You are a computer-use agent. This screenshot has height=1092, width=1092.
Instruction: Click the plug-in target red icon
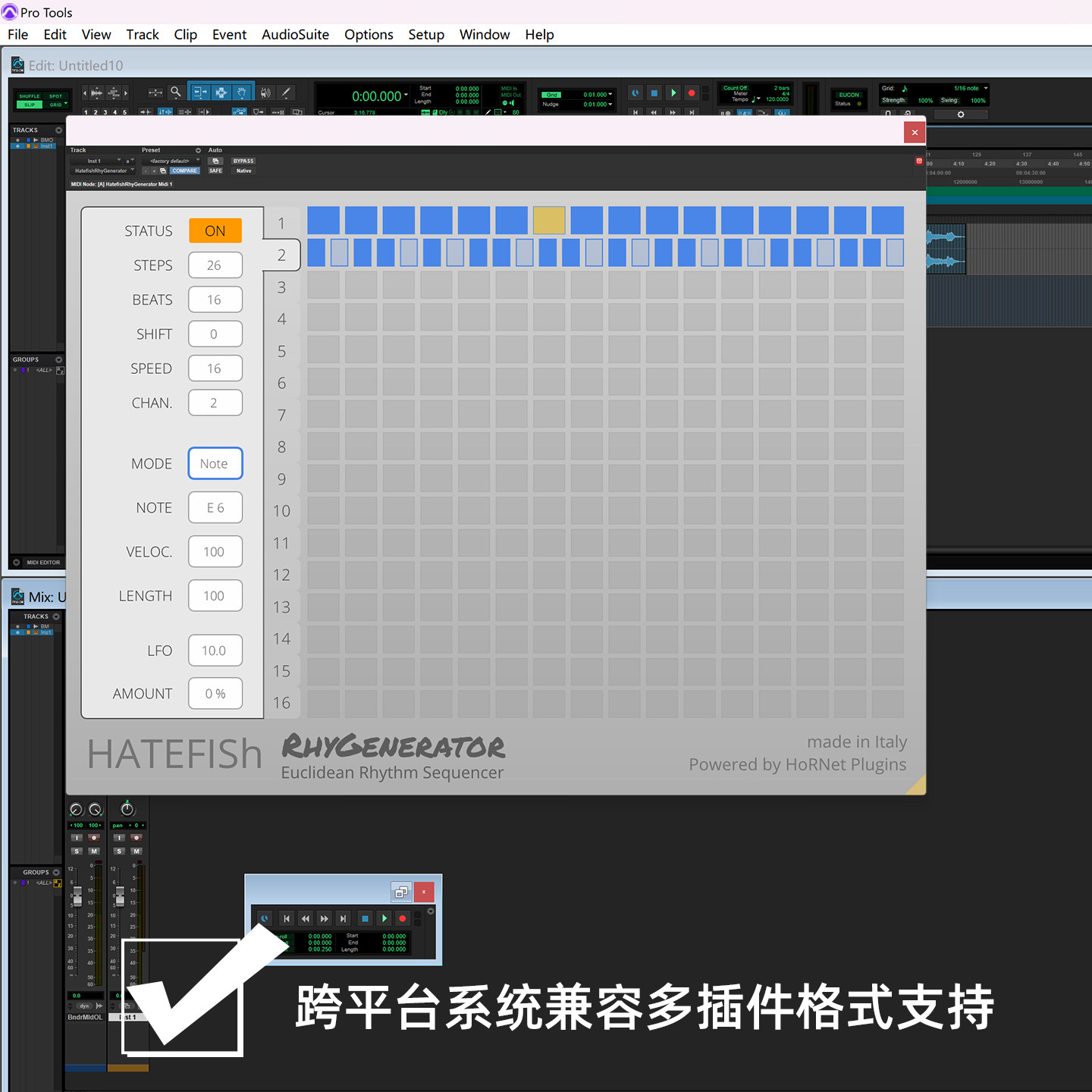pos(919,161)
